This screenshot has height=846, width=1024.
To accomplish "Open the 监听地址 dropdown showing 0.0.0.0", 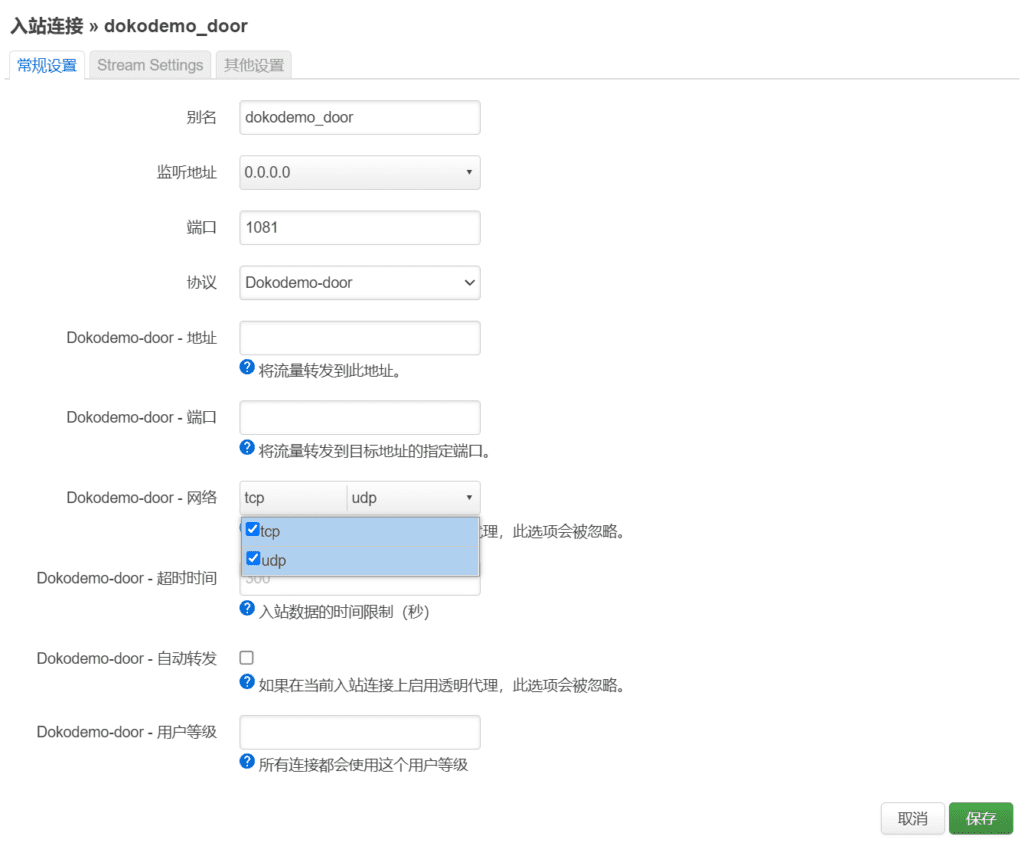I will coord(359,172).
